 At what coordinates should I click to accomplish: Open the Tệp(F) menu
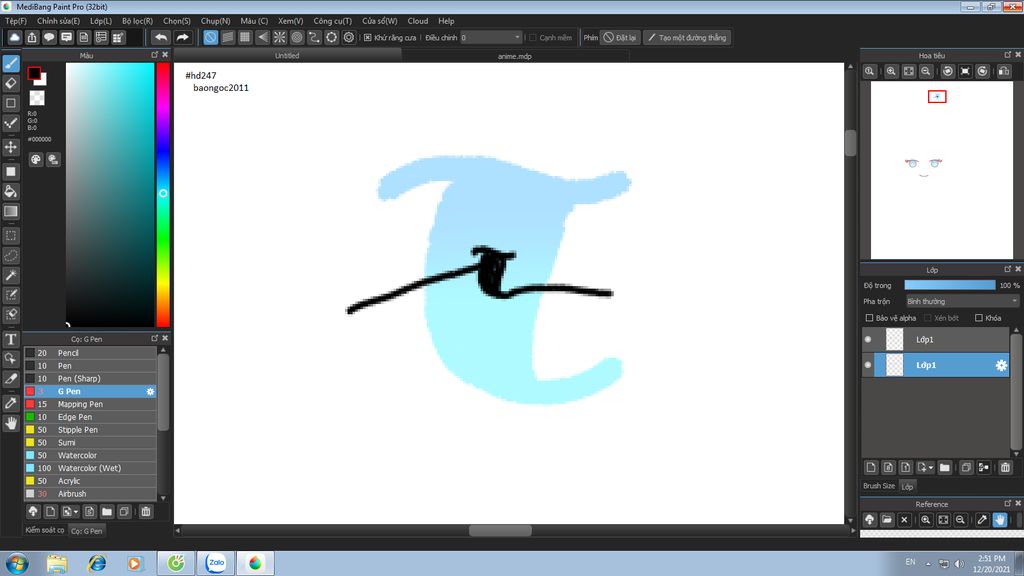tap(16, 21)
